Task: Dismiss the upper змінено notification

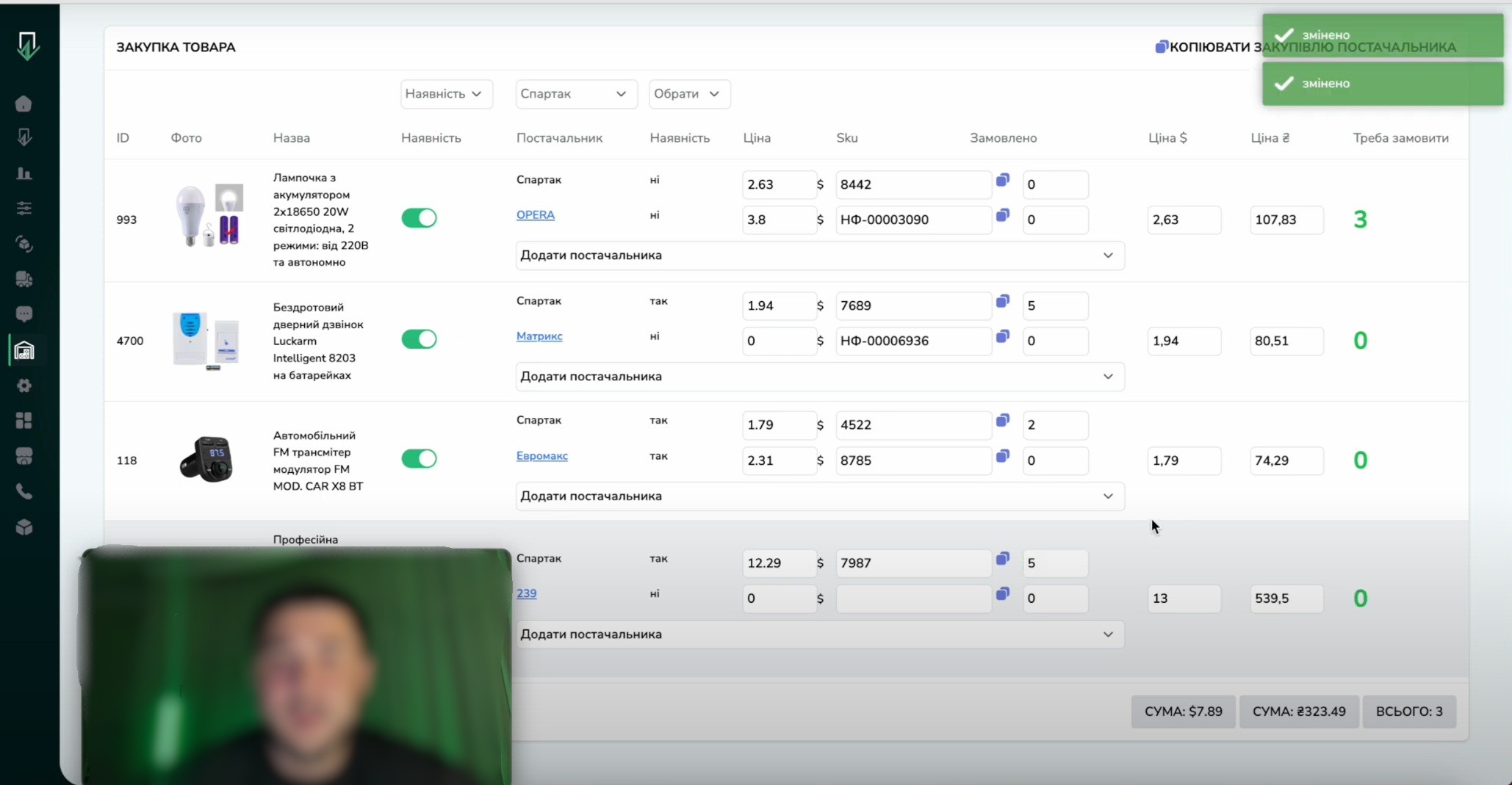Action: (x=1383, y=35)
